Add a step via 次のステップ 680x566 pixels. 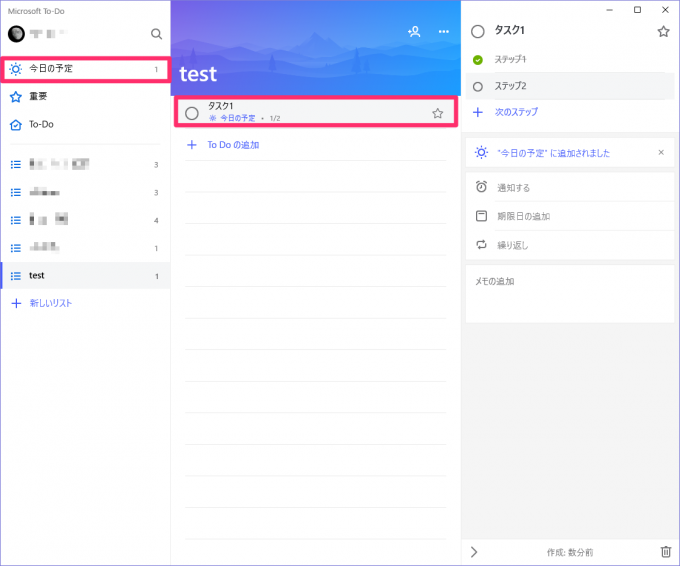click(x=516, y=112)
